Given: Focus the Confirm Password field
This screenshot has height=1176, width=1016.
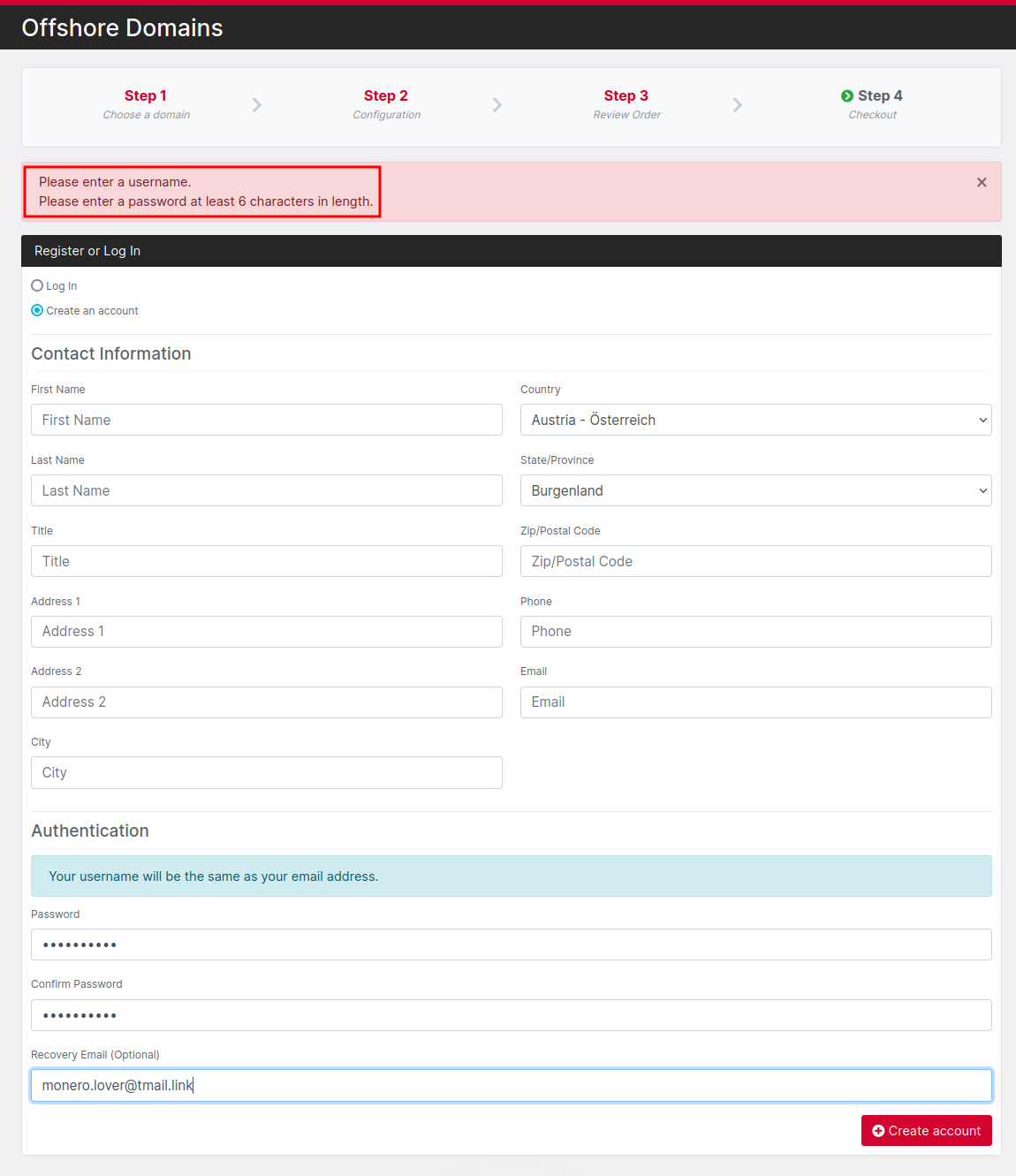Looking at the screenshot, I should click(x=511, y=1015).
